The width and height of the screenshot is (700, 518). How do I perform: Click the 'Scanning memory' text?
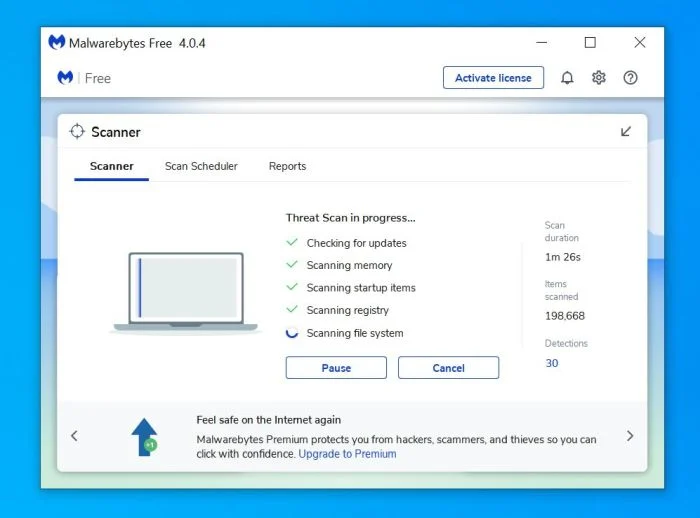(x=350, y=265)
